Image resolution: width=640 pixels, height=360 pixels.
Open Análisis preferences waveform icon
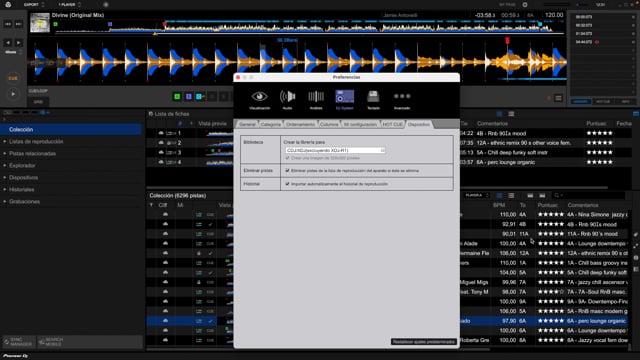[316, 97]
